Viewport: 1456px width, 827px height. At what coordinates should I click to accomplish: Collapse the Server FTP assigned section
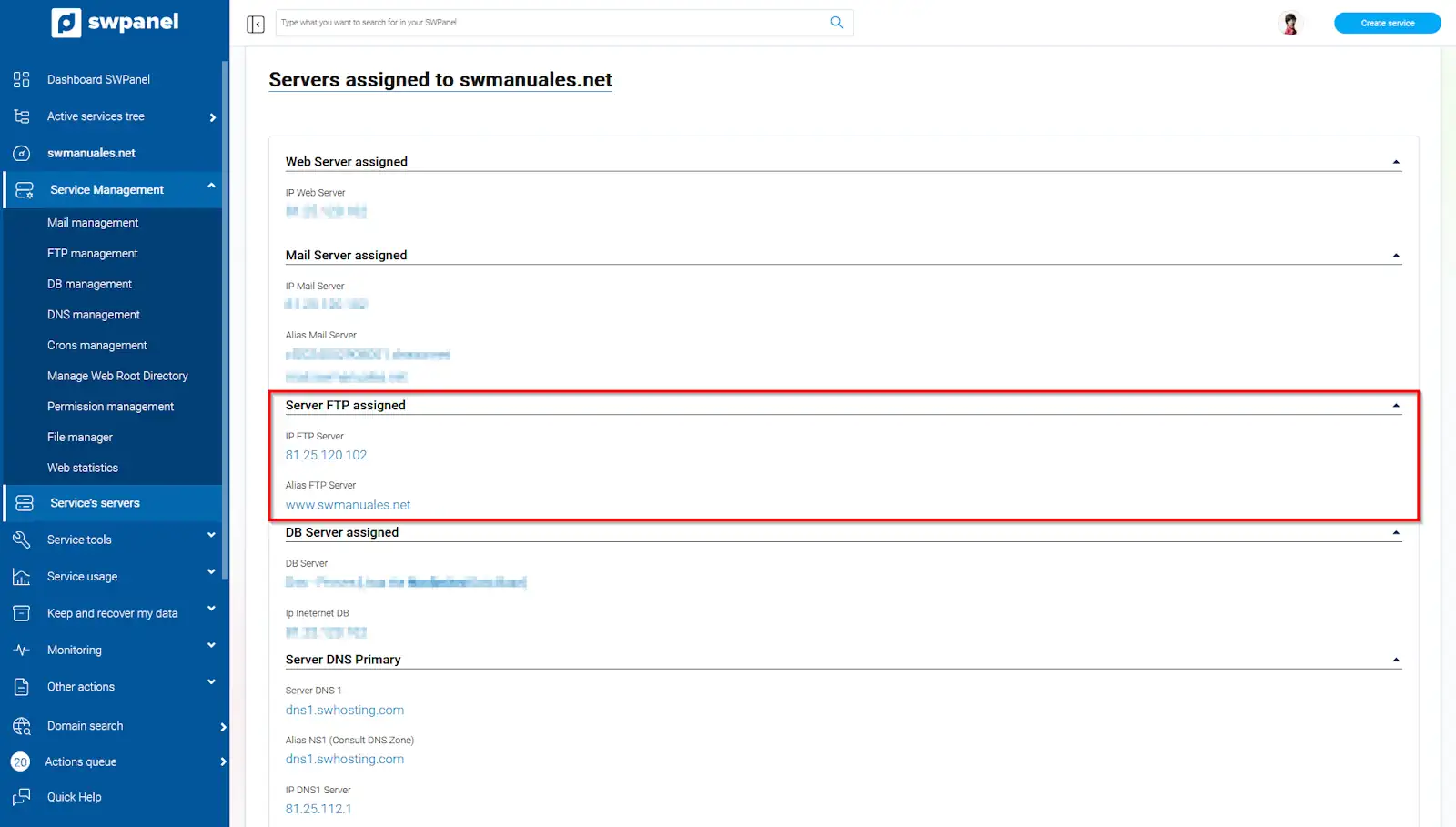point(1396,406)
